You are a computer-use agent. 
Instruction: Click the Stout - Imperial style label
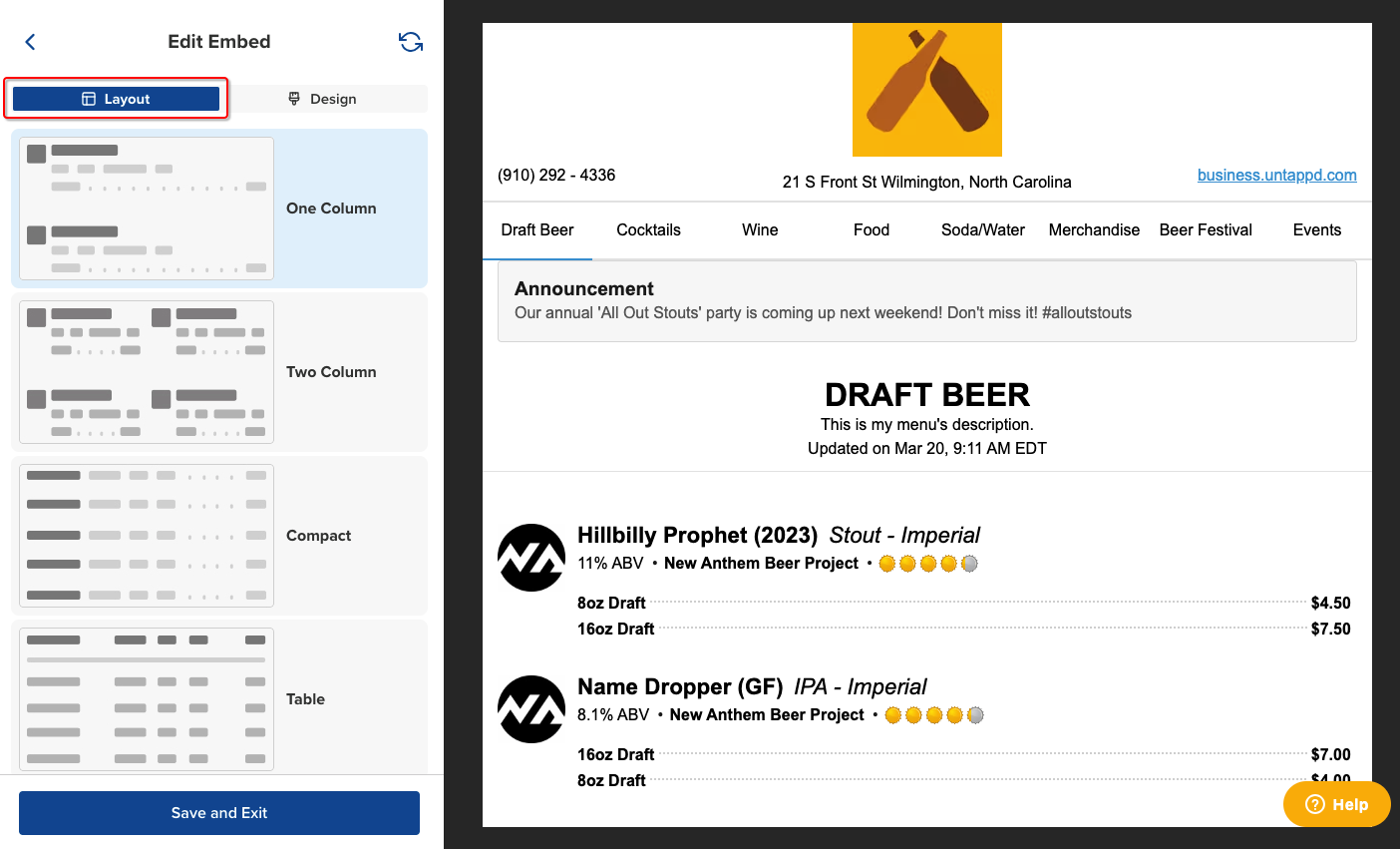(904, 536)
